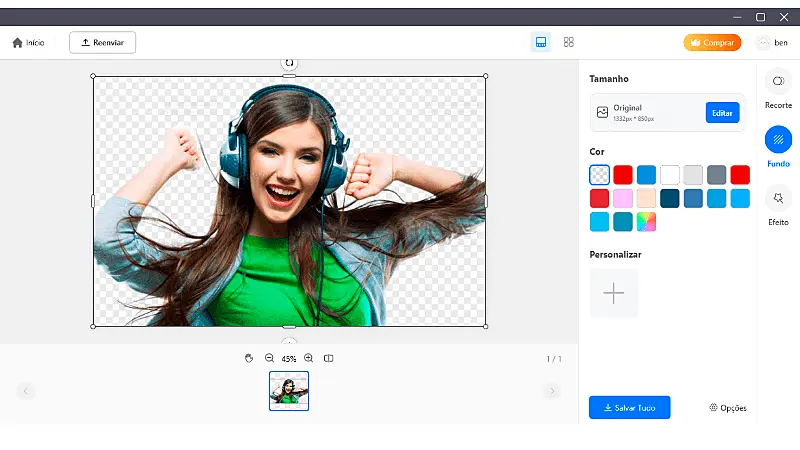Click the bottom-right corner selection handle
Image resolution: width=800 pixels, height=450 pixels.
click(486, 327)
